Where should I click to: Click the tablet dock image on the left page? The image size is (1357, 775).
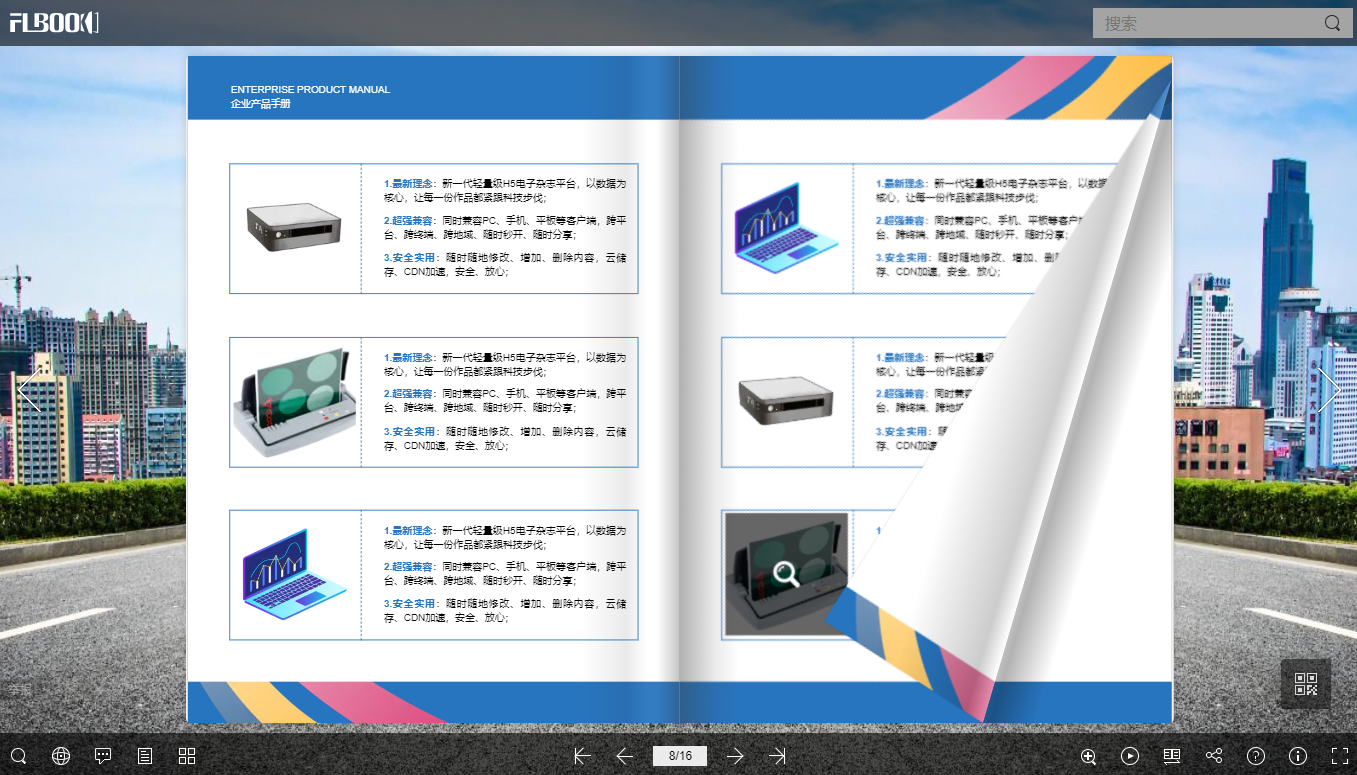point(294,402)
